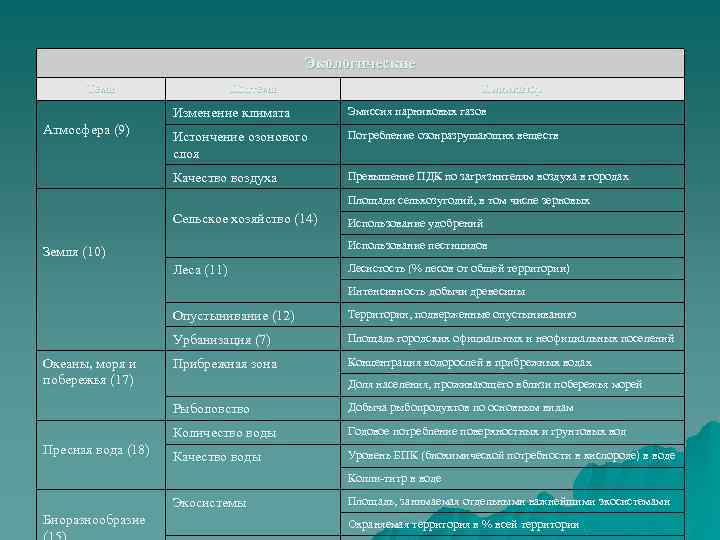Screen dimensions: 720x540
Task: Click 'Коли-титр в воде' text
Action: pos(394,478)
